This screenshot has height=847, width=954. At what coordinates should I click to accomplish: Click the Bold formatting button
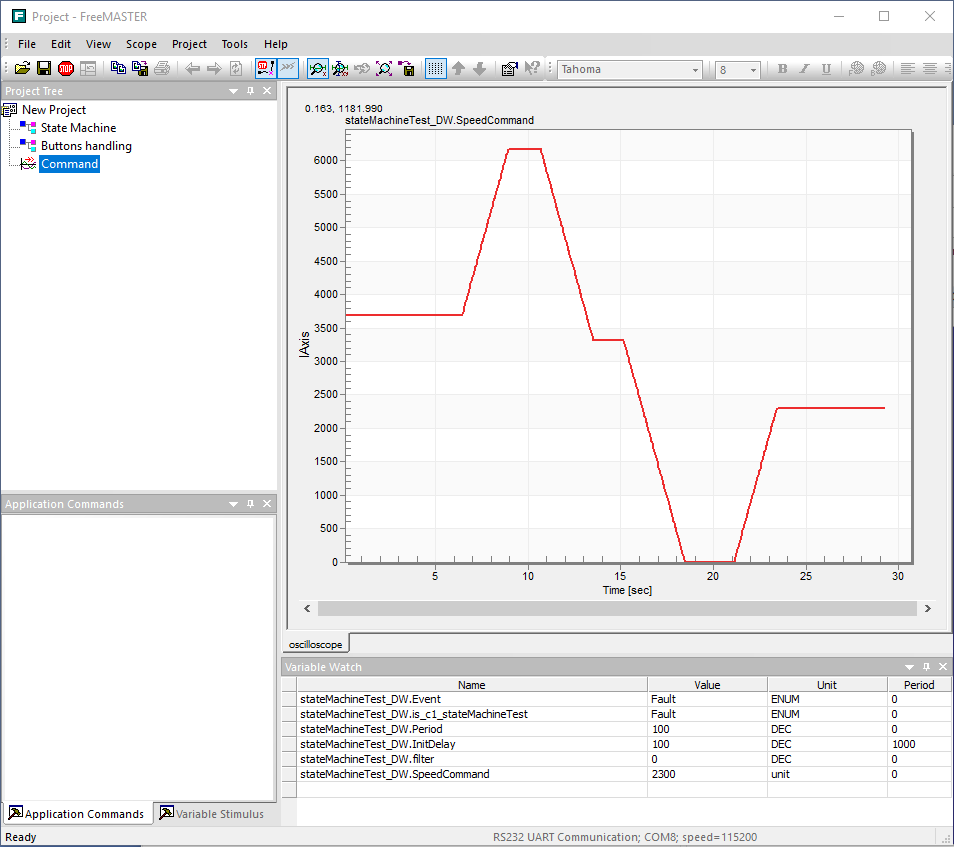[782, 69]
